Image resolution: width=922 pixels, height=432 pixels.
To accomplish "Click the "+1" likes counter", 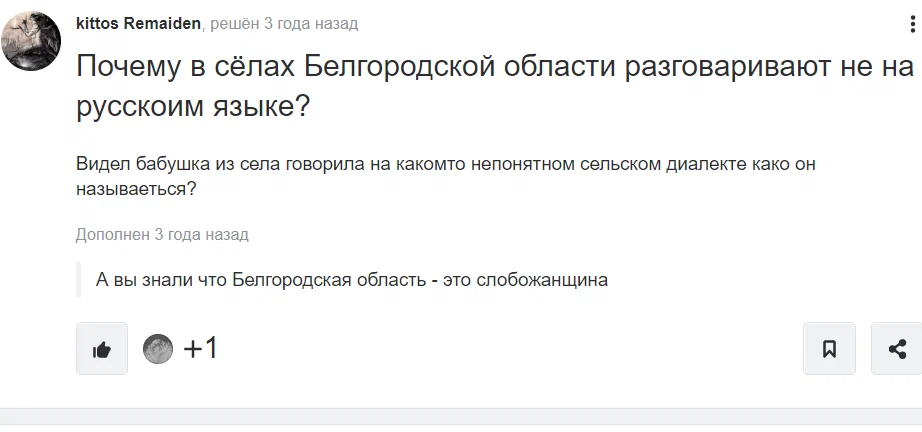I will coord(200,348).
